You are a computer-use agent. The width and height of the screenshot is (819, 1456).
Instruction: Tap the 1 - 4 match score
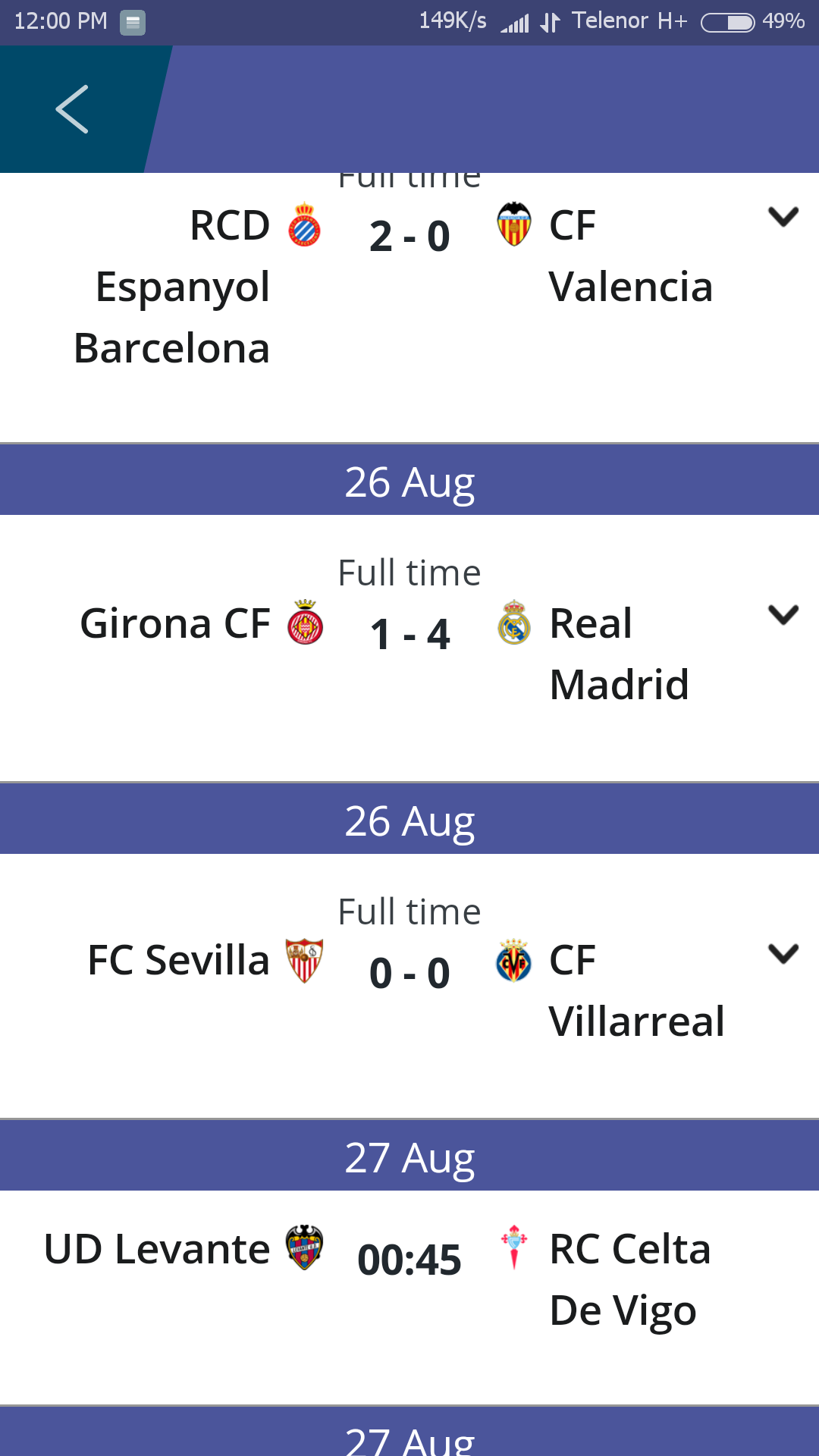(409, 634)
